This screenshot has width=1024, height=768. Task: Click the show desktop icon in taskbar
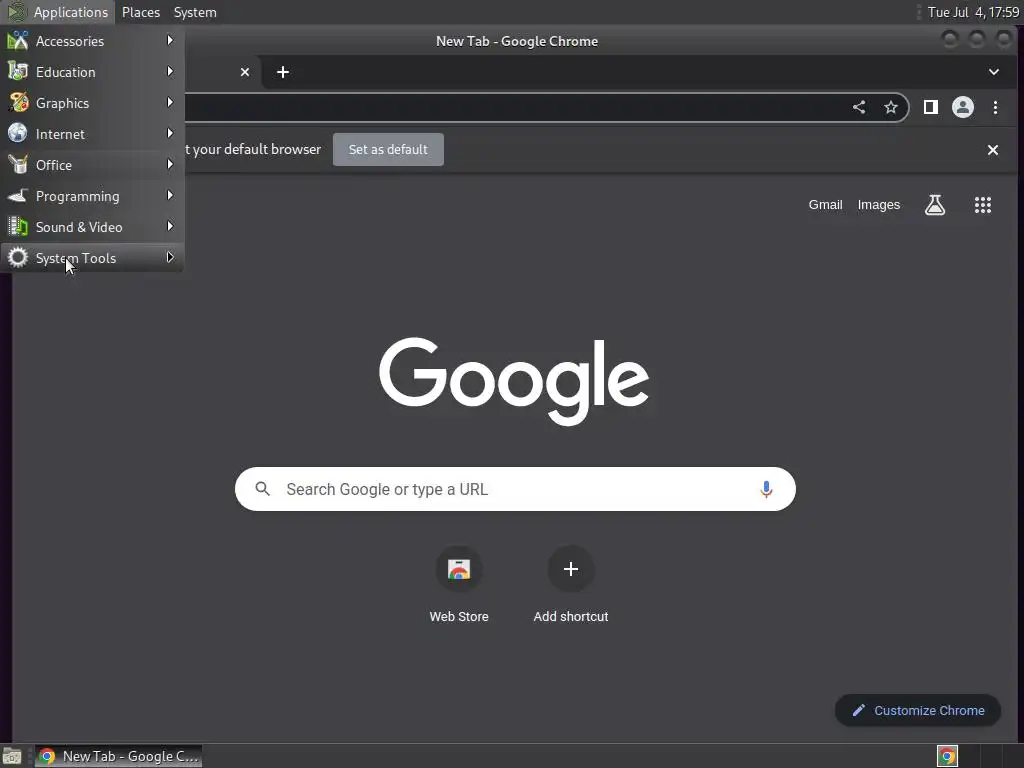pyautogui.click(x=12, y=757)
